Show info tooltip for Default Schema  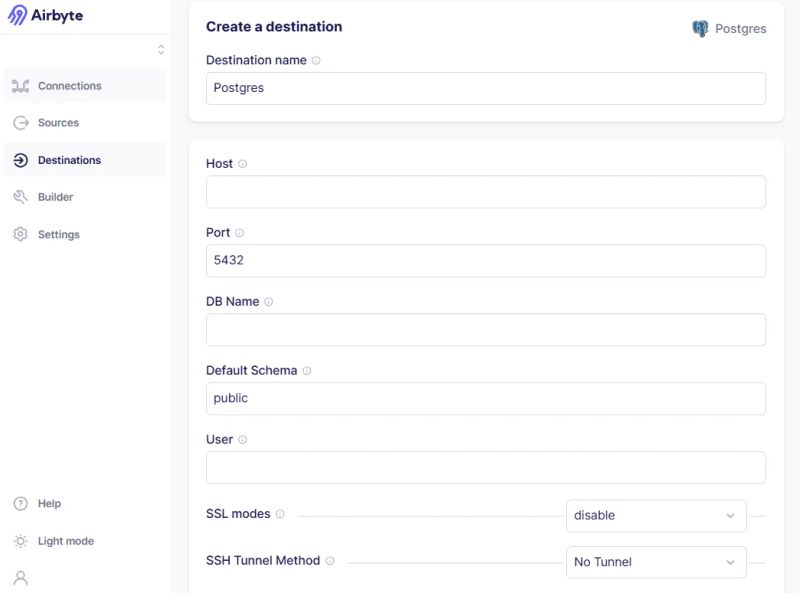click(307, 370)
